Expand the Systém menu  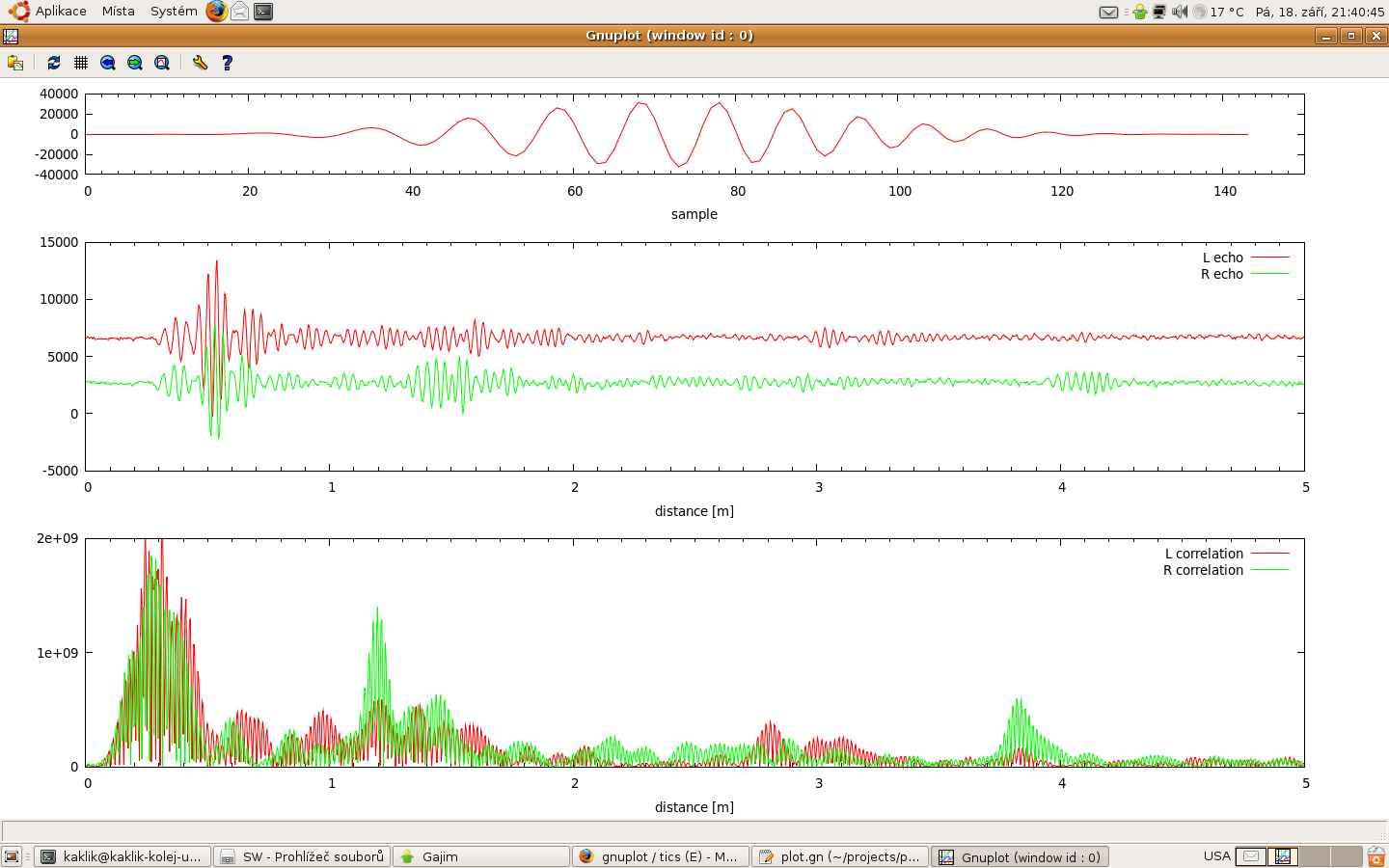click(x=174, y=12)
